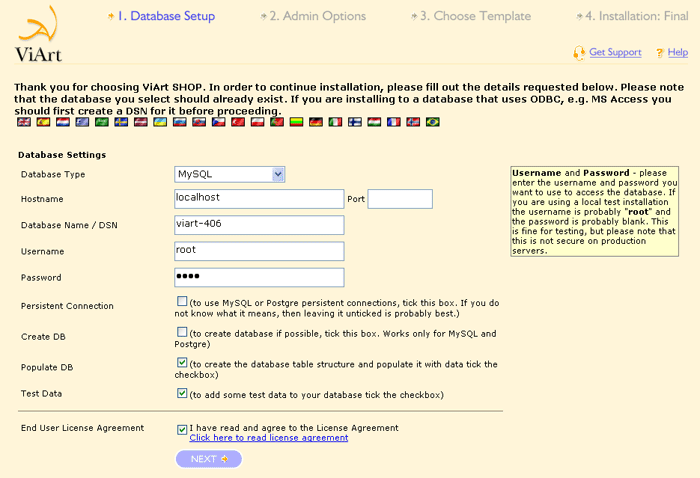
Task: Select the United Kingdom flag language
Action: pos(24,122)
